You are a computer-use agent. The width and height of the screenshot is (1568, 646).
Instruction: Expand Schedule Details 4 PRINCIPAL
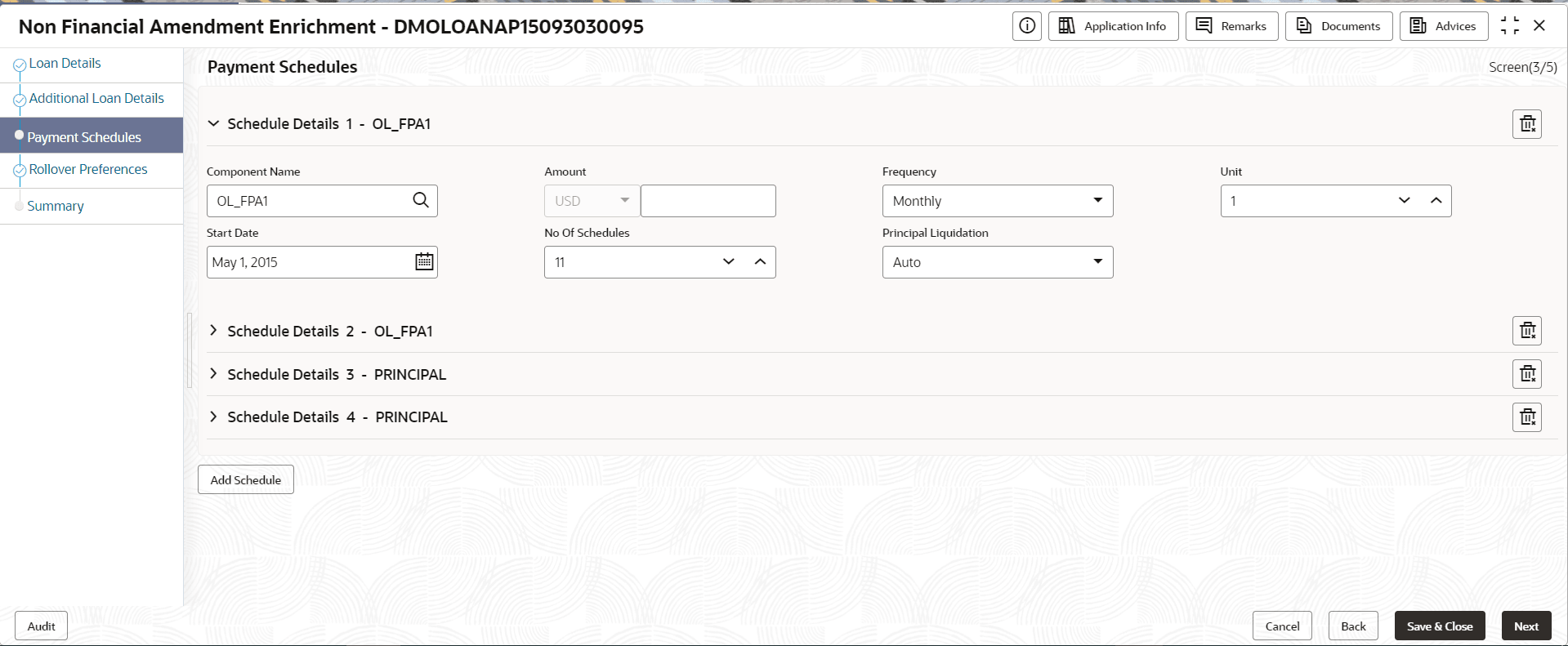coord(214,417)
